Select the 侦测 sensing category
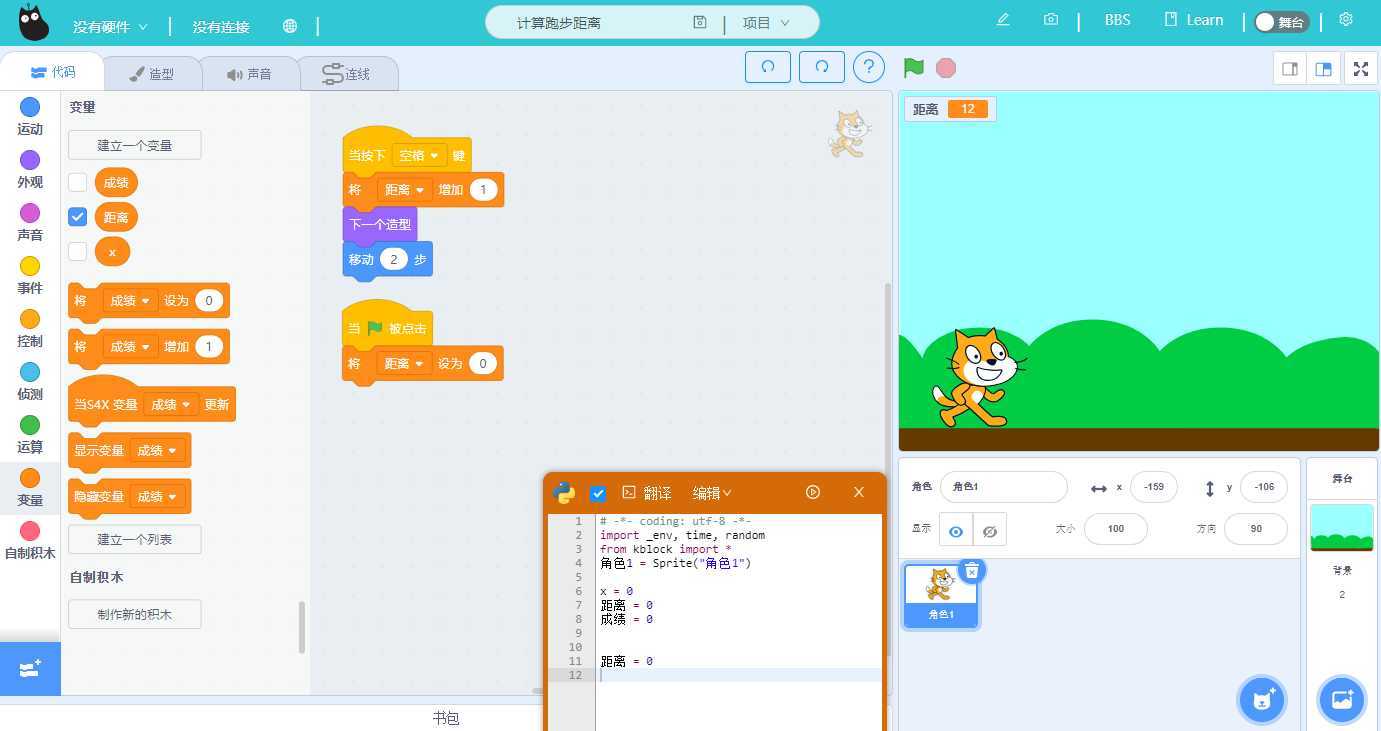Viewport: 1381px width, 731px height. 30,381
